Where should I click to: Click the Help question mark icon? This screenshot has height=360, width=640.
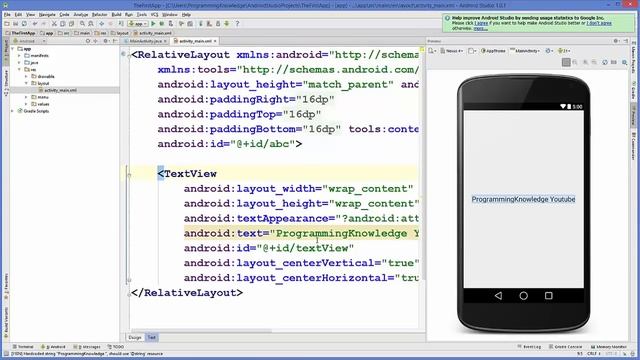pos(237,24)
